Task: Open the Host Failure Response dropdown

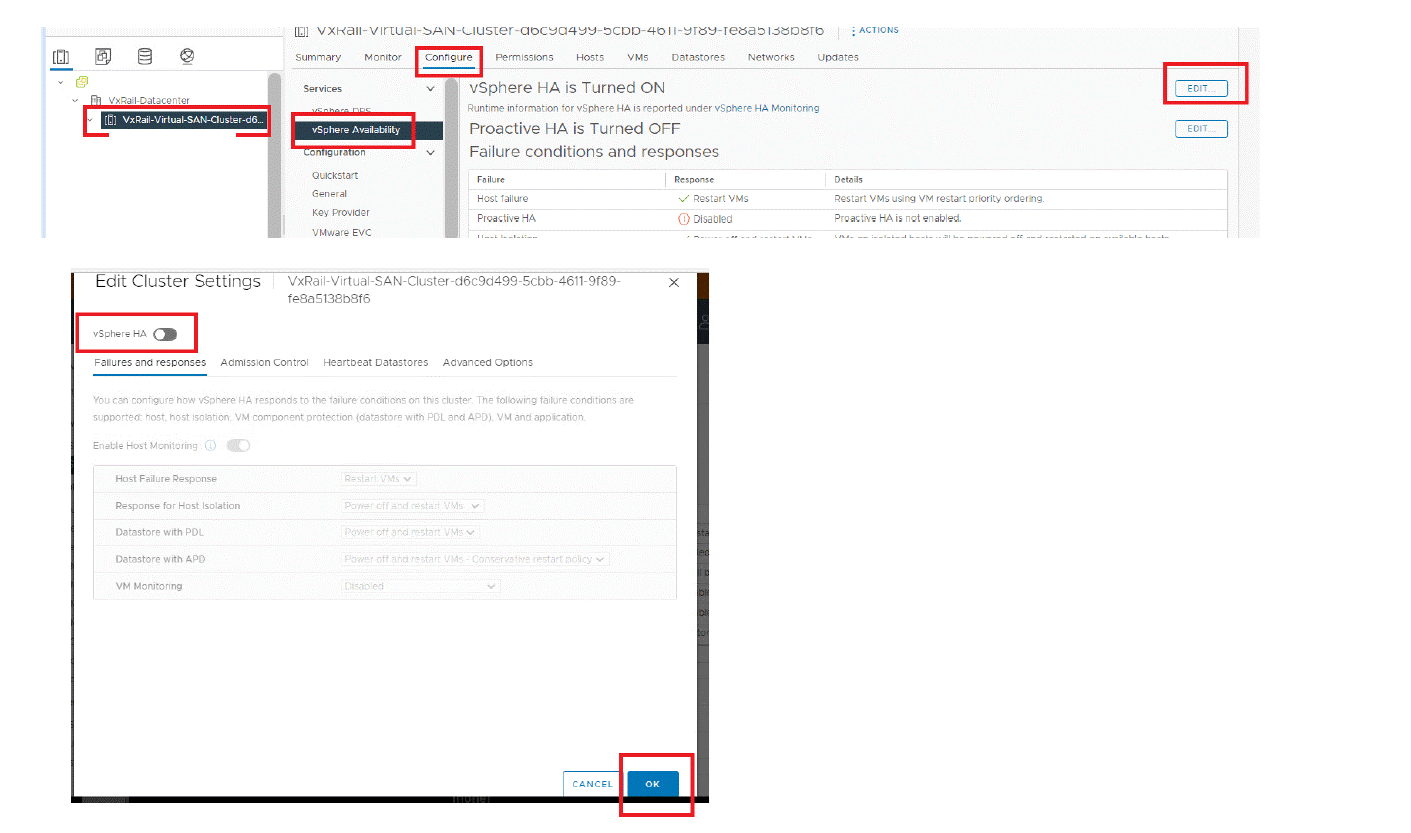Action: 378,478
